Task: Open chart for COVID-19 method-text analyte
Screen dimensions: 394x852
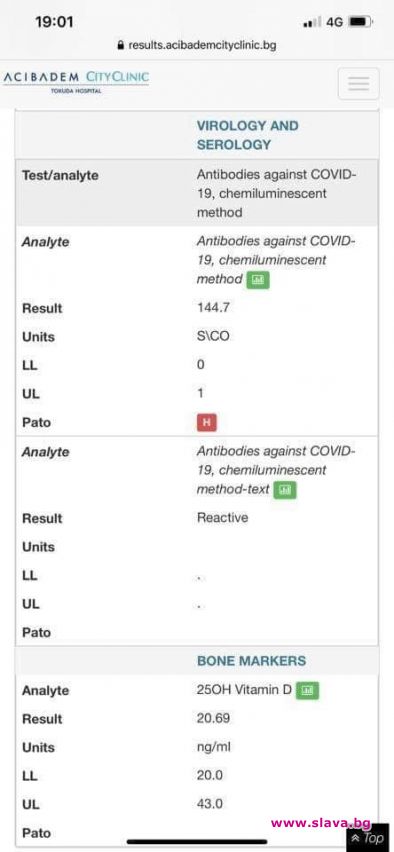Action: click(x=285, y=490)
